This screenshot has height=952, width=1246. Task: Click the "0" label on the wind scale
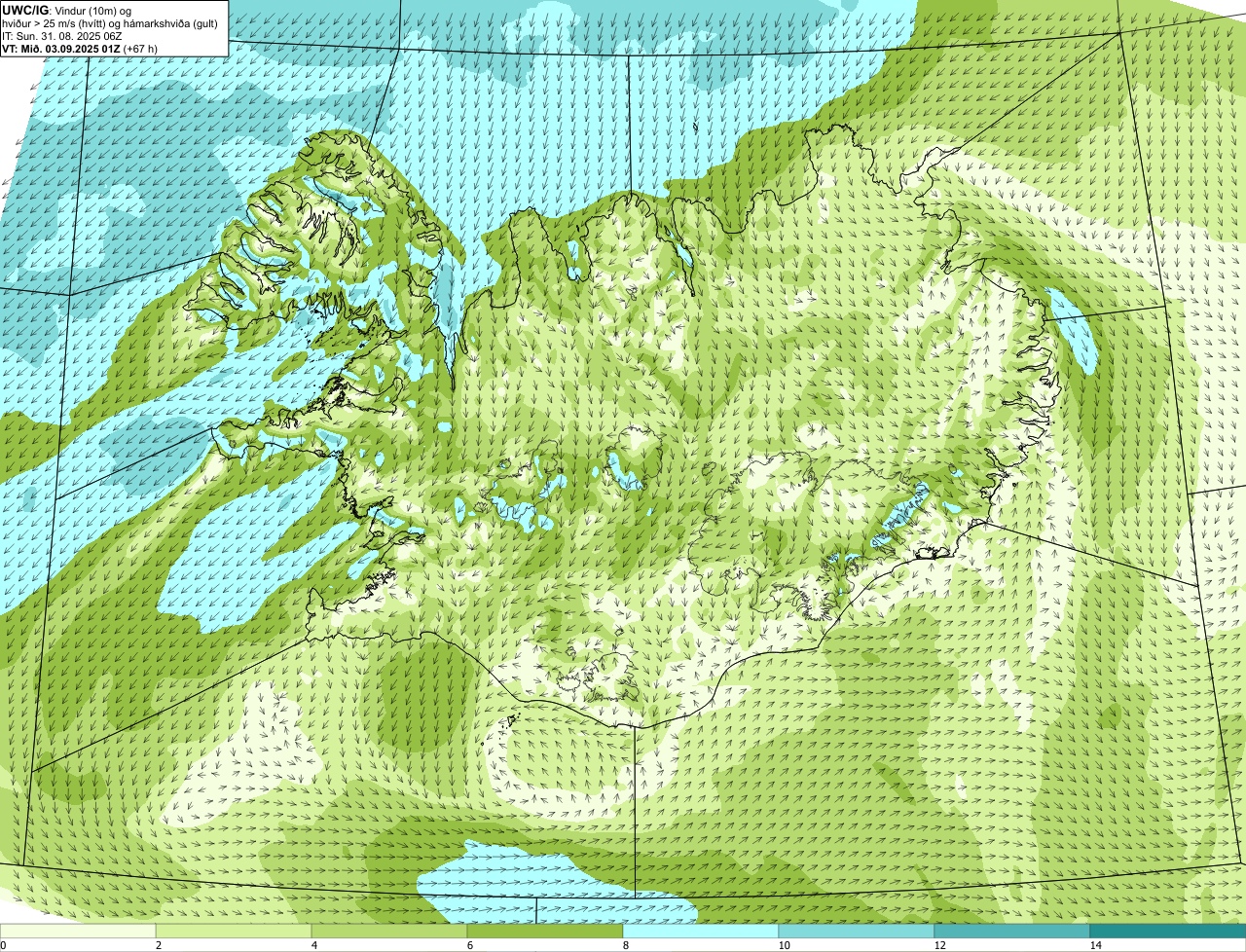point(3,945)
